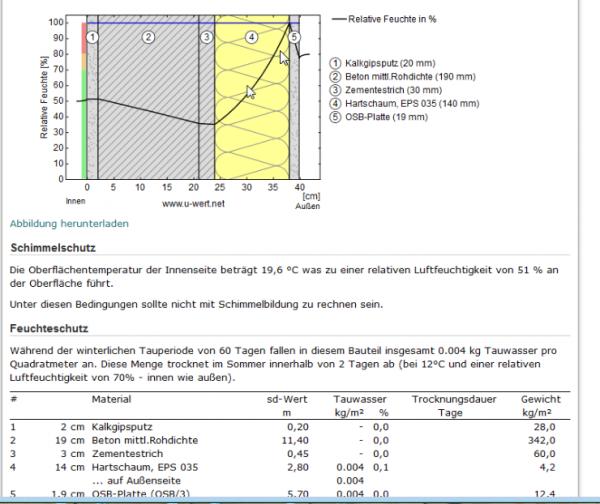
Task: Click the green segment of the humidity color bar
Action: (84, 124)
